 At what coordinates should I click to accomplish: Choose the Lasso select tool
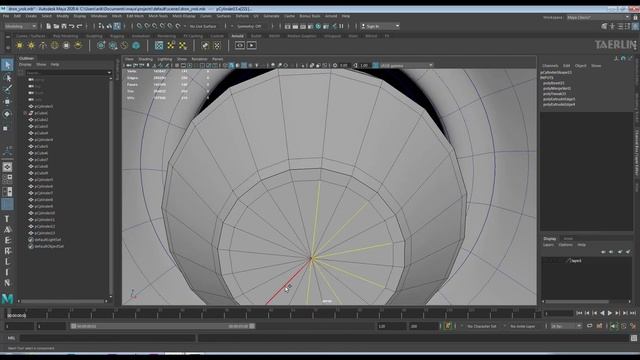pyautogui.click(x=7, y=78)
